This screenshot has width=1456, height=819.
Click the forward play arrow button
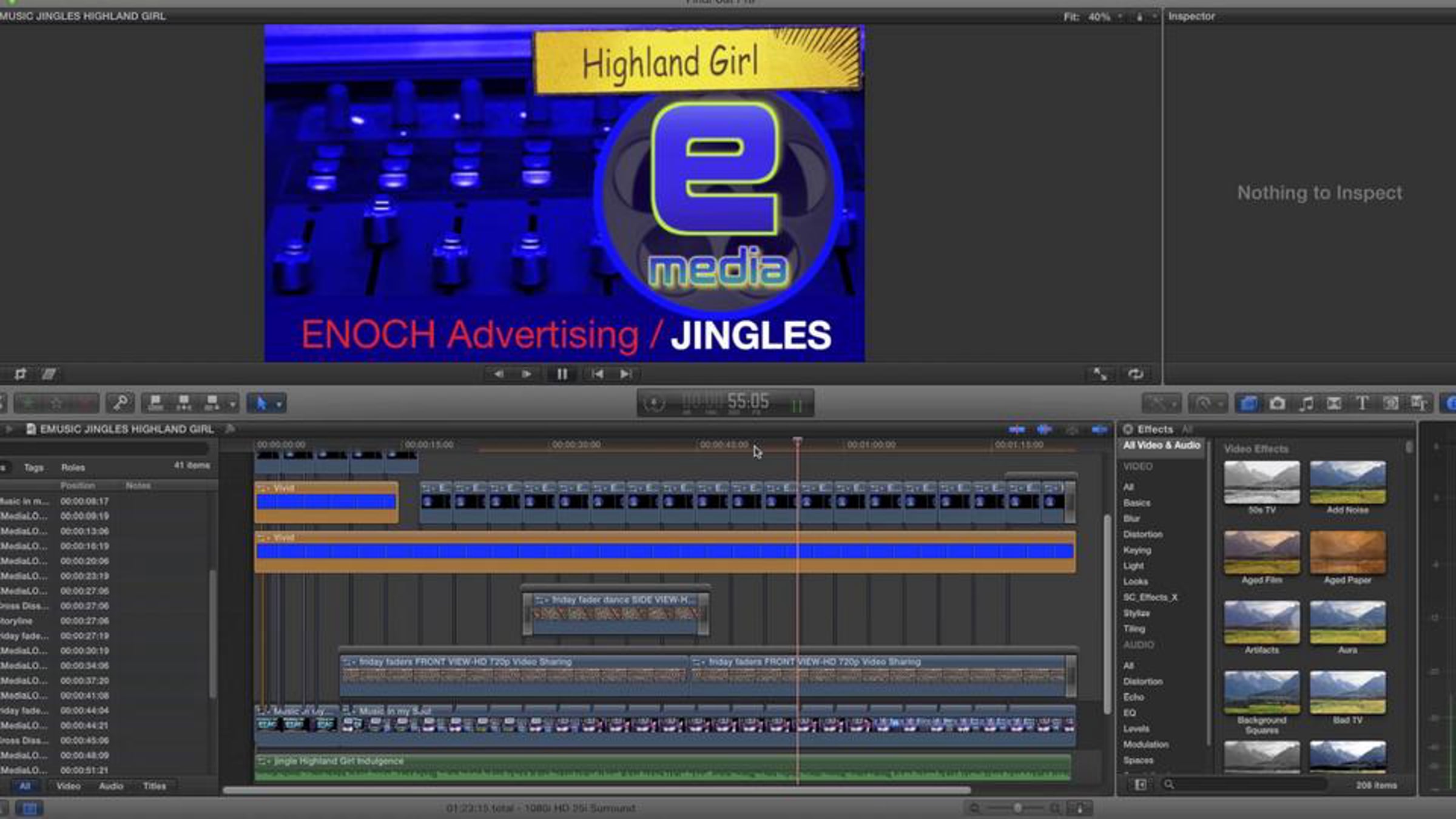527,374
